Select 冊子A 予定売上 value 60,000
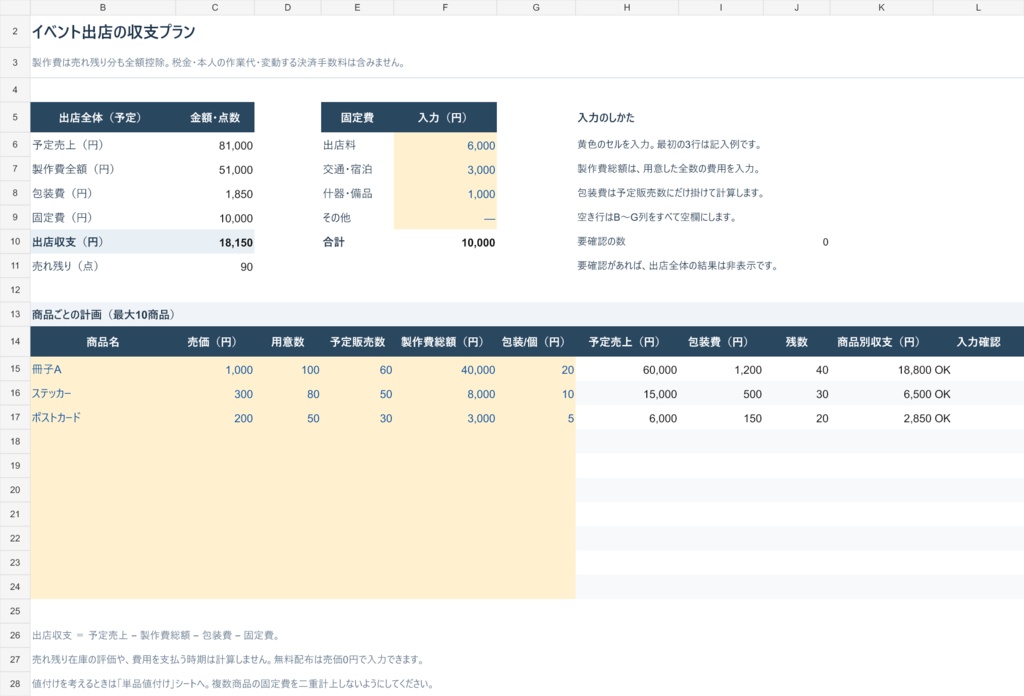 [627, 370]
